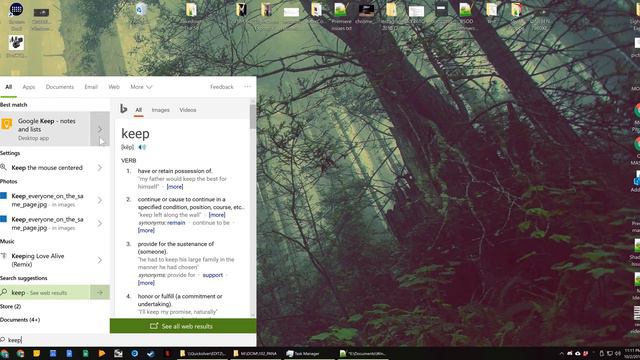Expand the Store (2) results group
The height and width of the screenshot is (360, 640).
point(11,306)
